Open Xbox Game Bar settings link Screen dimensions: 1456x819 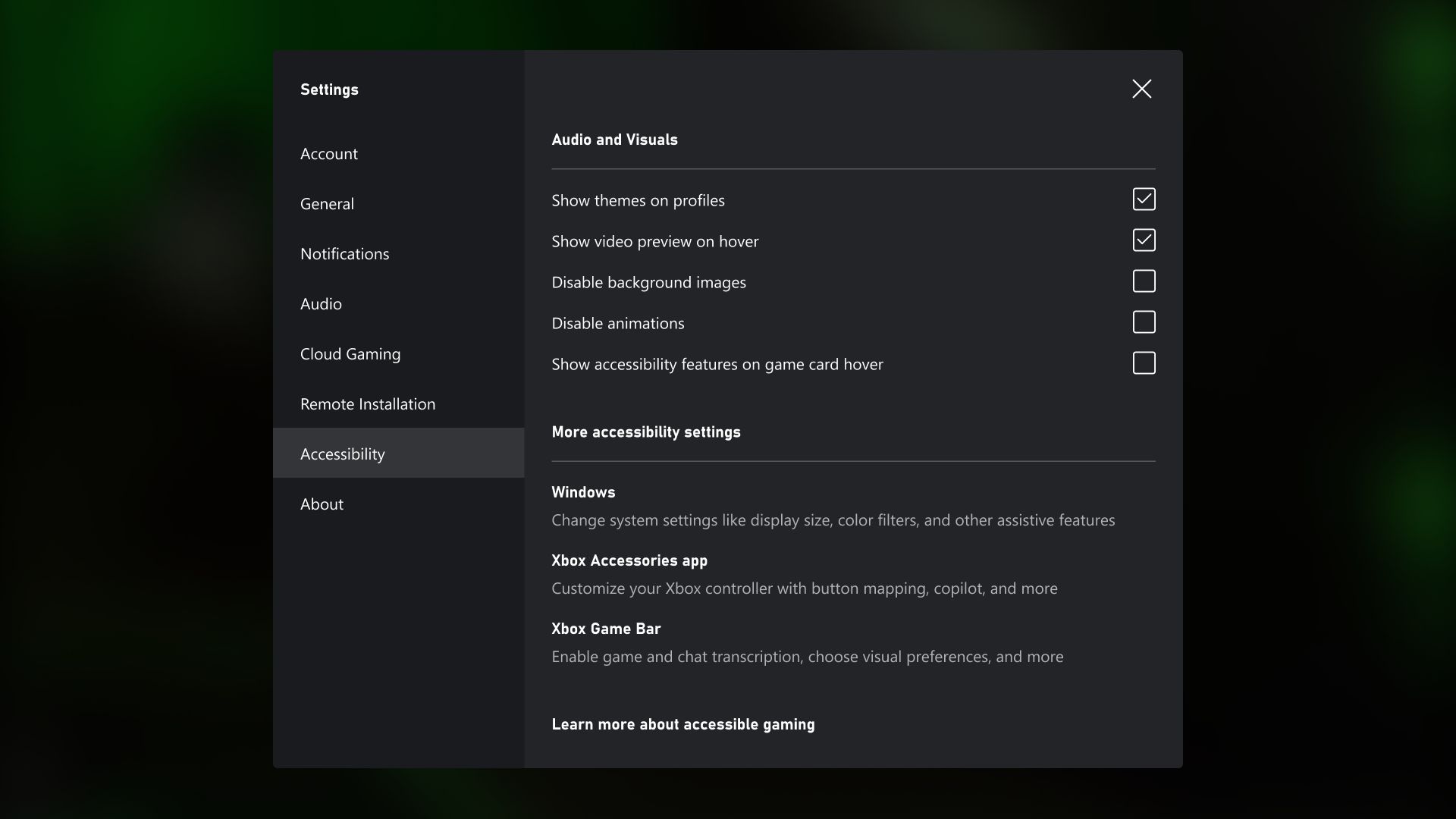point(606,628)
